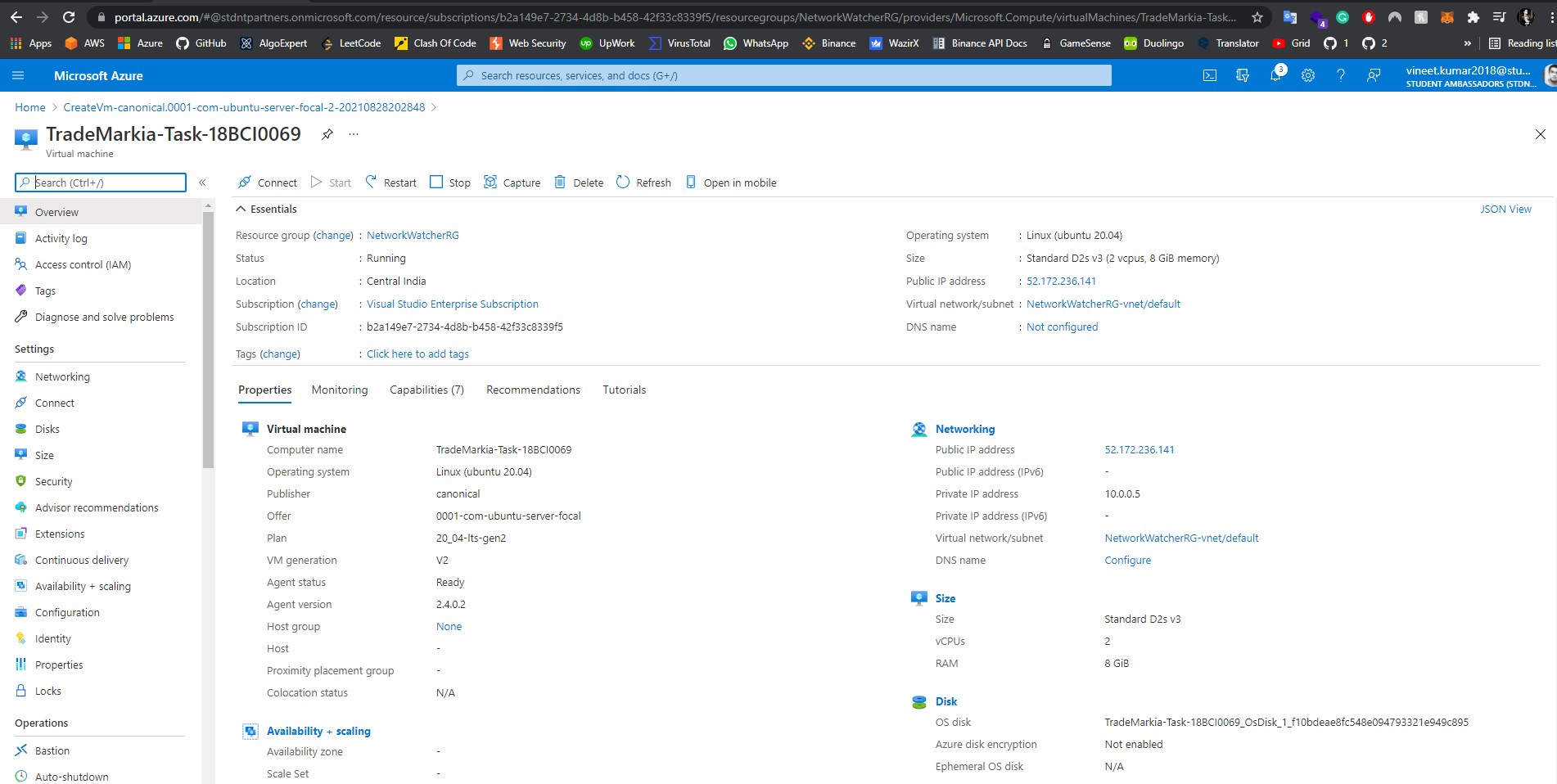
Task: Focus the sidebar Search (Ctrl+/) box
Action: tap(101, 182)
